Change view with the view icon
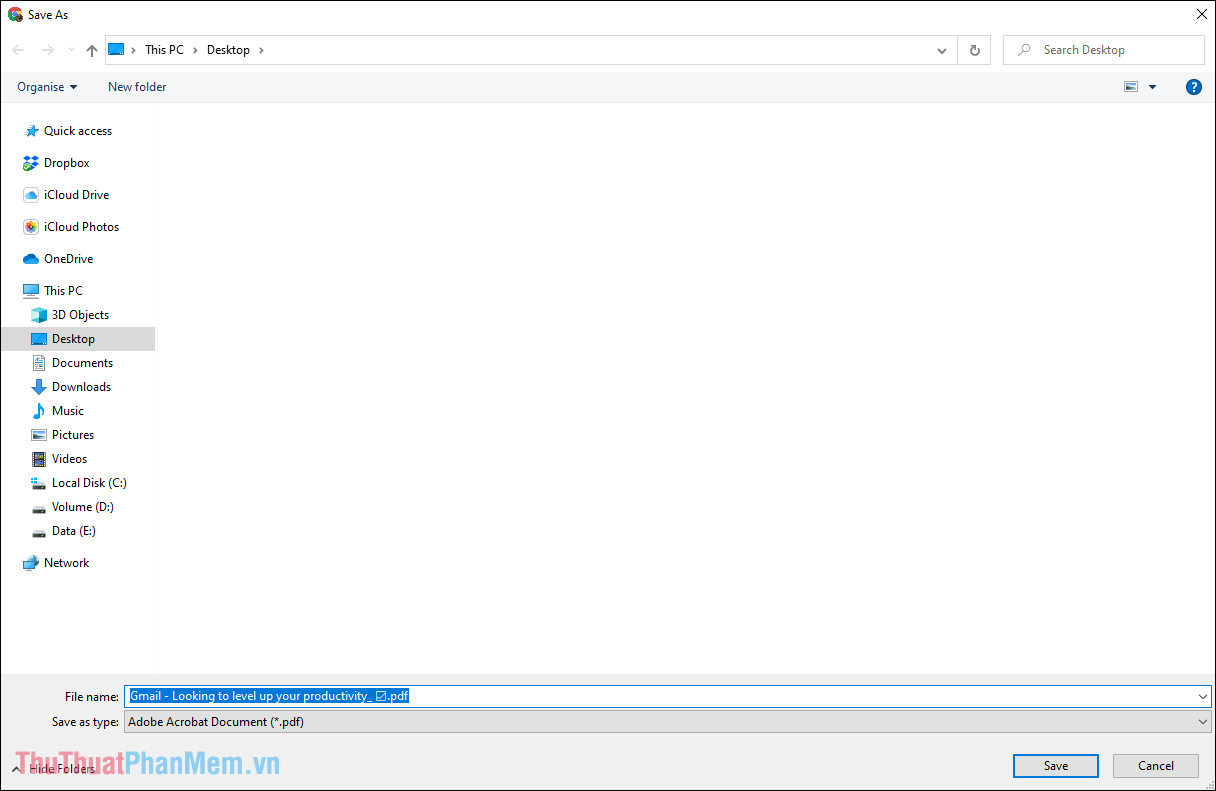 (1131, 87)
